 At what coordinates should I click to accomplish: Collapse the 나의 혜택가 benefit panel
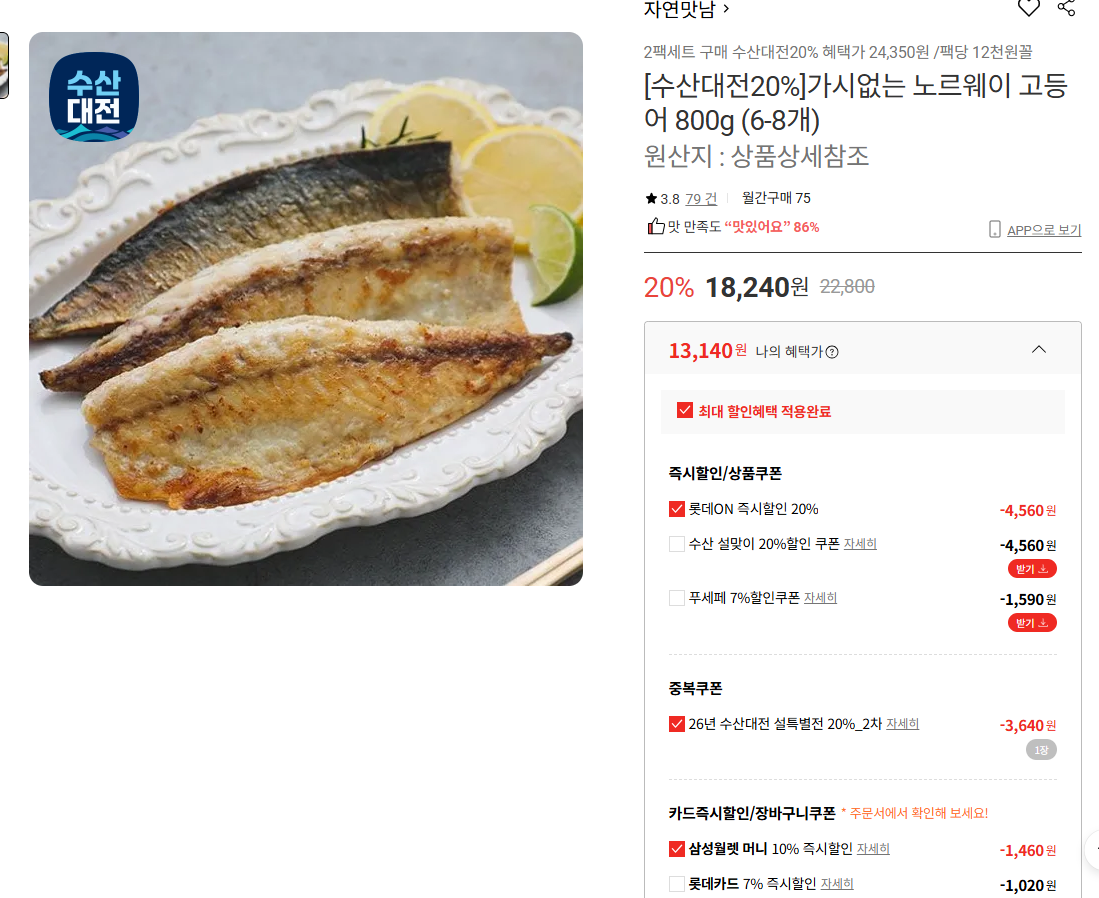point(1039,349)
